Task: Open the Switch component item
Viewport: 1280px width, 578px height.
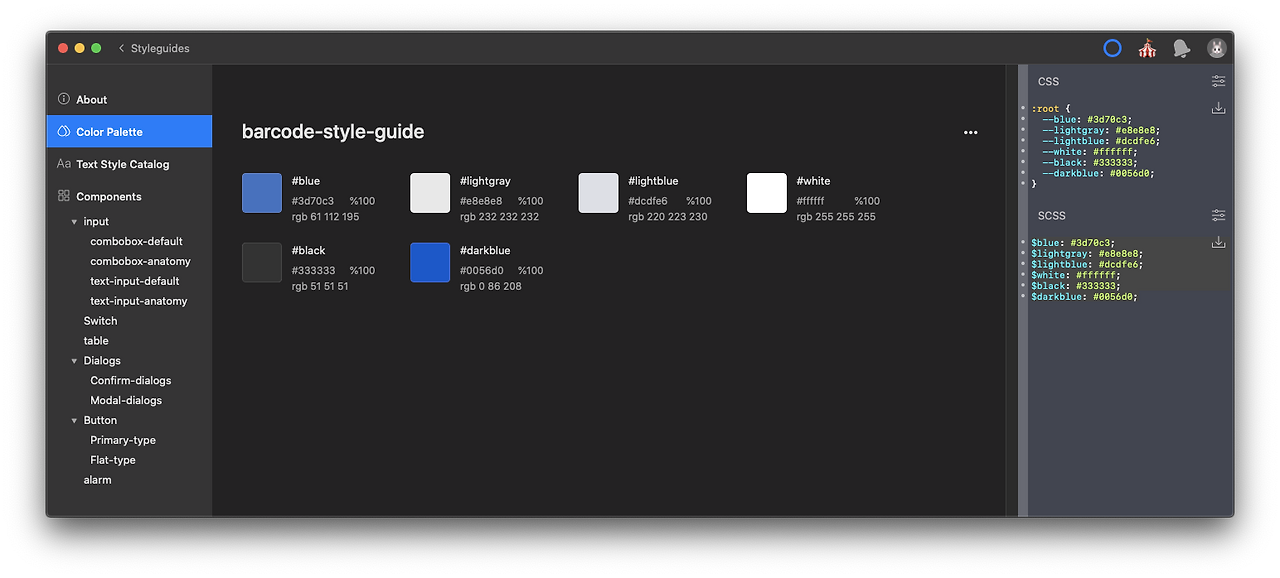Action: (x=100, y=321)
